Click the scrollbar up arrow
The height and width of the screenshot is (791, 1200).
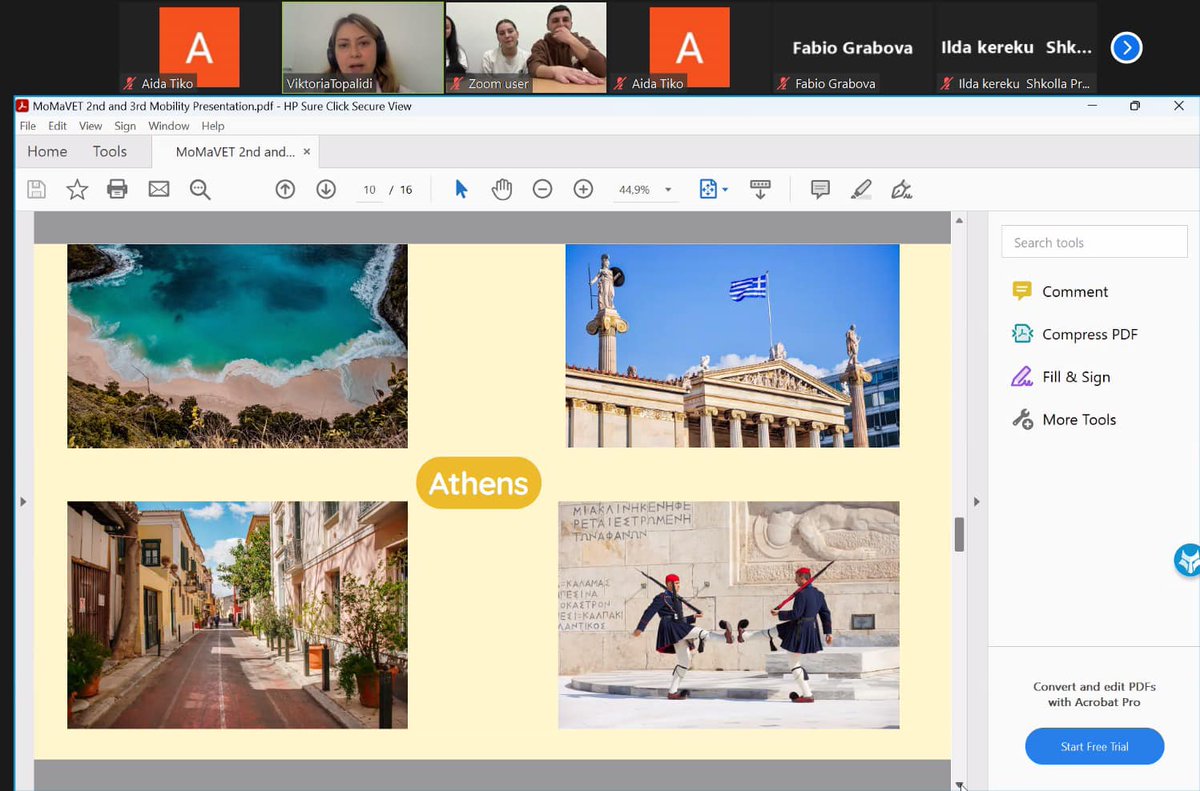[959, 220]
